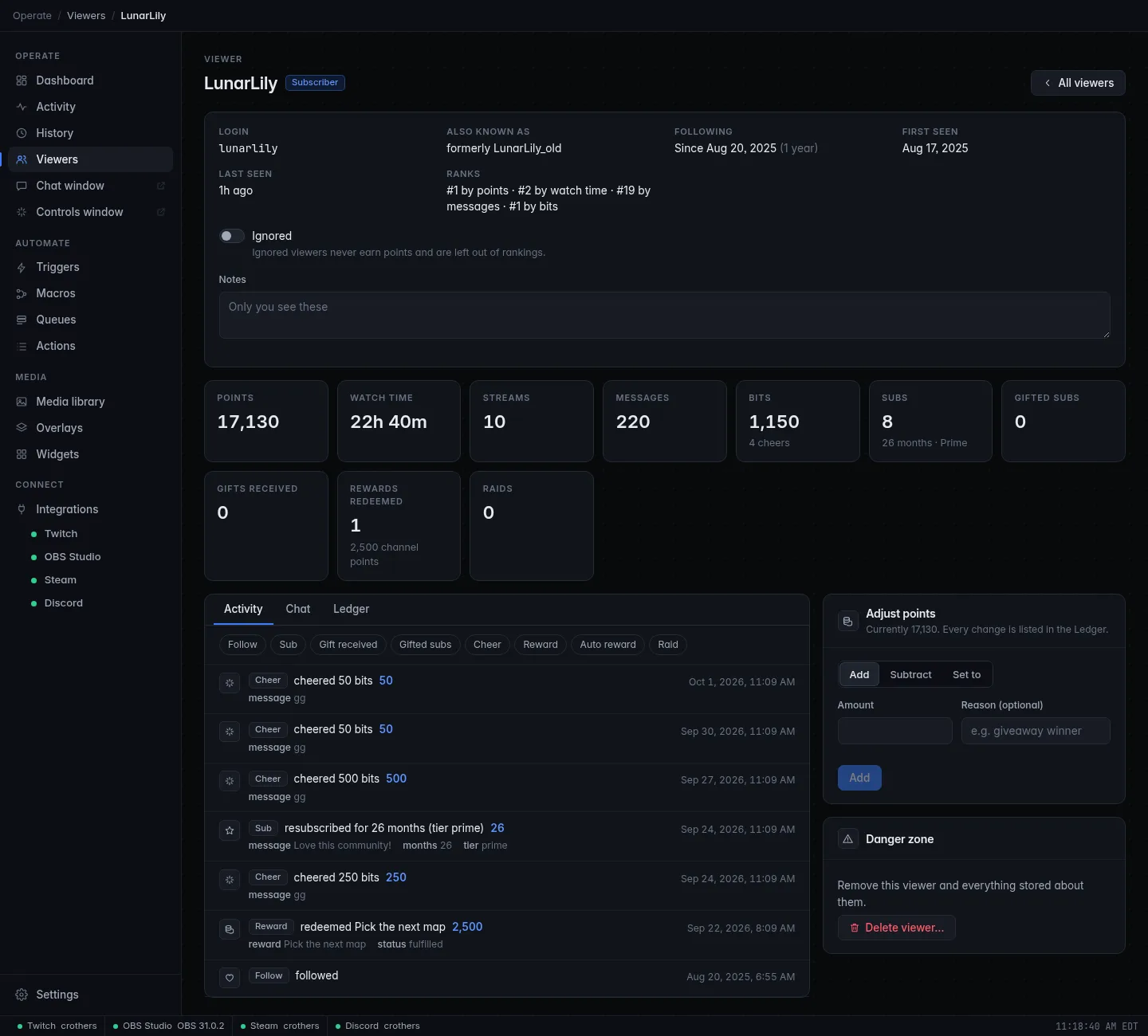This screenshot has height=1036, width=1148.
Task: Click the star icon on resubscribed row
Action: click(x=230, y=830)
